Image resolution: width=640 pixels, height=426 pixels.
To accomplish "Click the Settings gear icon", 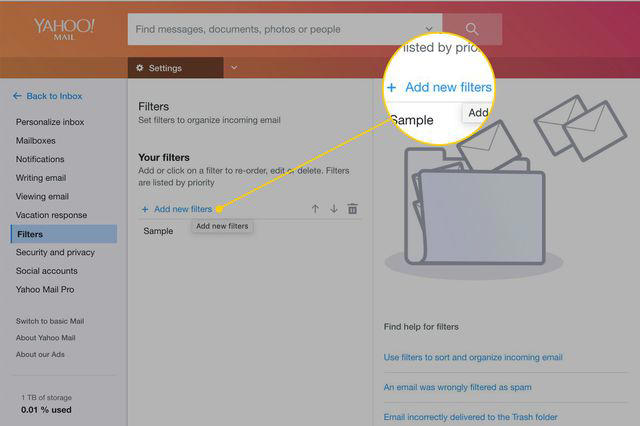I will [140, 68].
